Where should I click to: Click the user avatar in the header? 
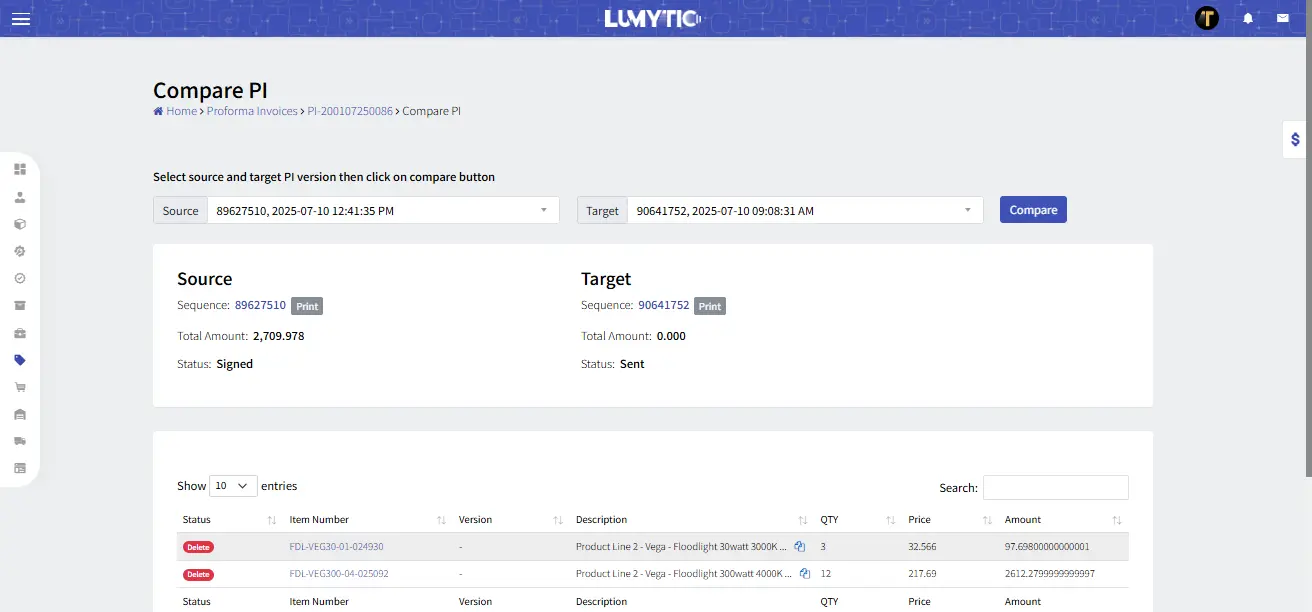tap(1207, 18)
